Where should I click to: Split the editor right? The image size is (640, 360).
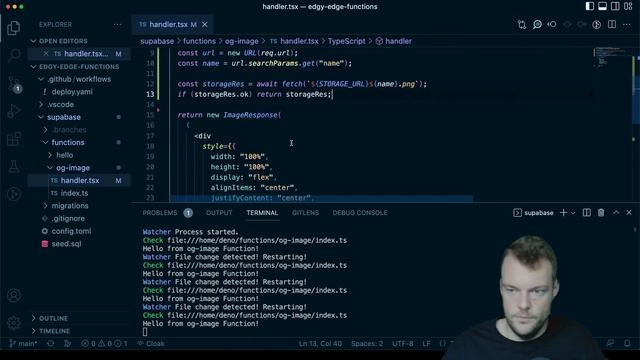click(612, 24)
